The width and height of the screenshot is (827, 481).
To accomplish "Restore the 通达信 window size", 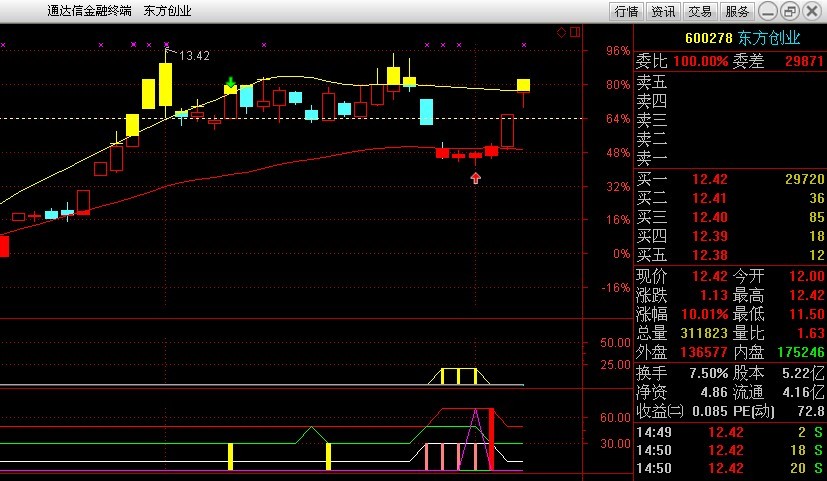I will pyautogui.click(x=790, y=11).
